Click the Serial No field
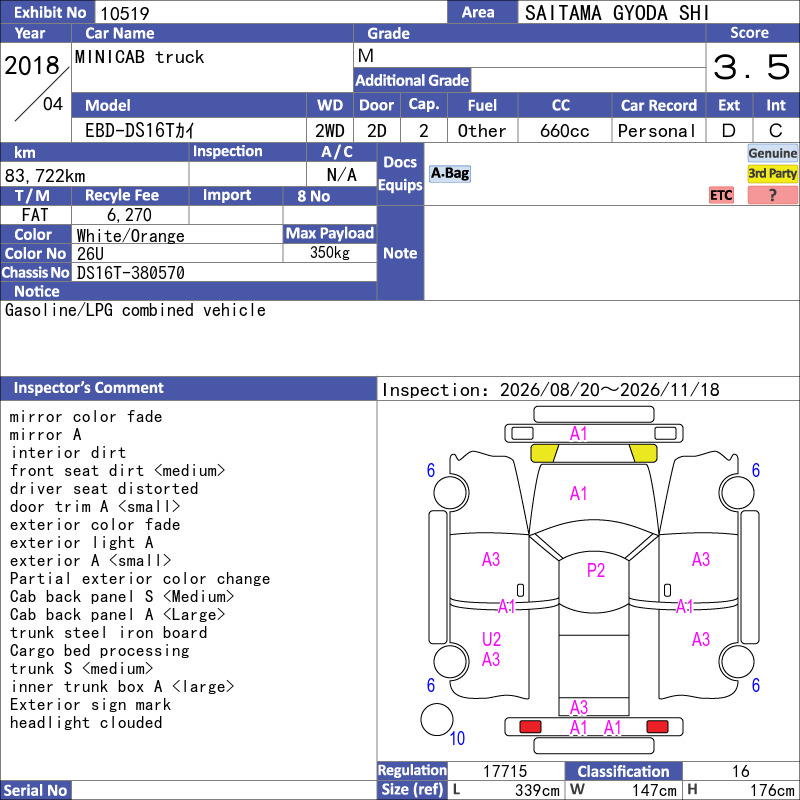The width and height of the screenshot is (800, 800). coord(223,790)
